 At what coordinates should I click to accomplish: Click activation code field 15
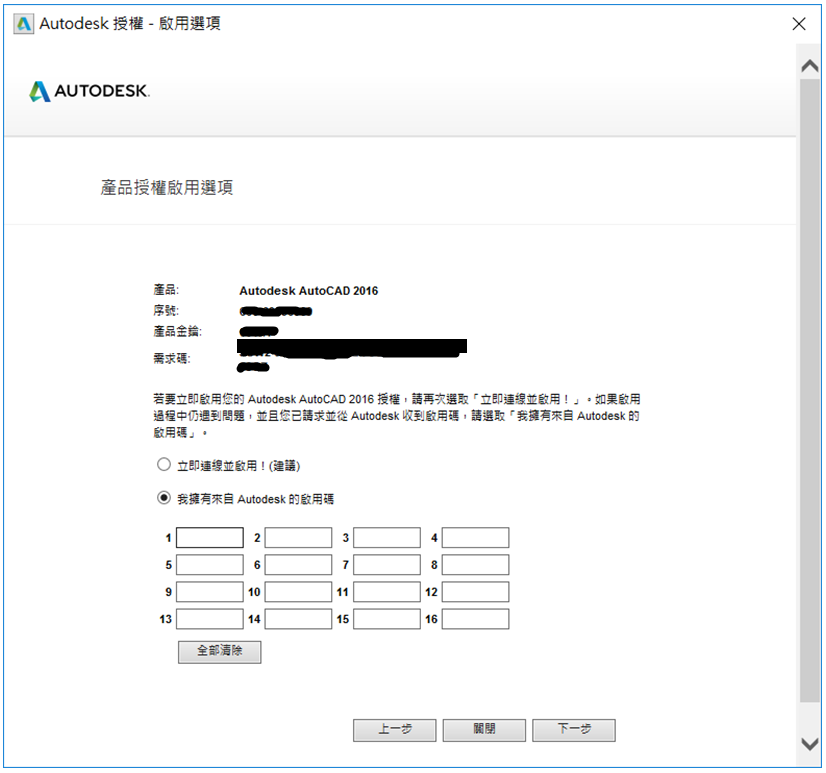387,619
